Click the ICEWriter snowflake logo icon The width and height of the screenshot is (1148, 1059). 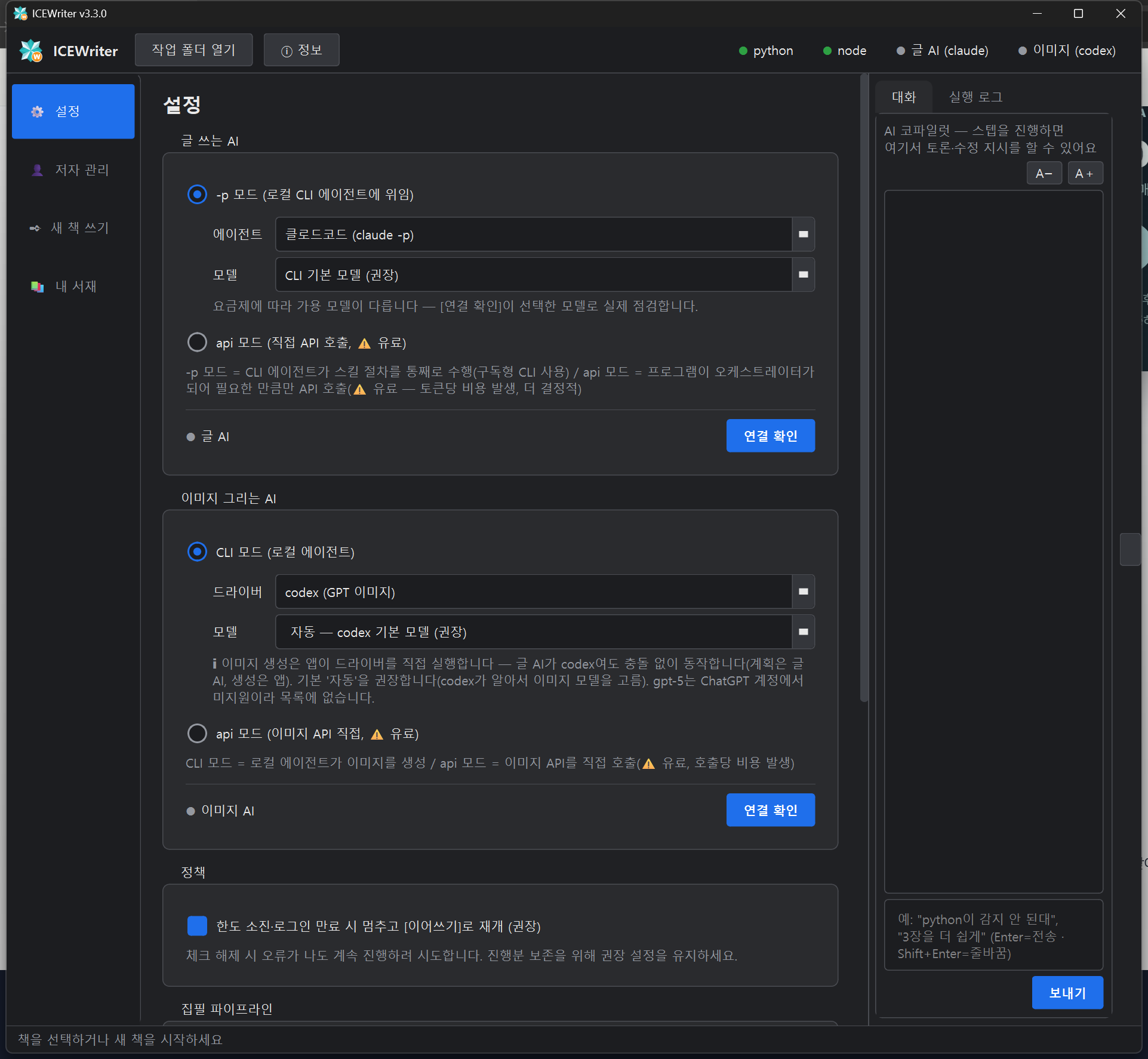31,51
